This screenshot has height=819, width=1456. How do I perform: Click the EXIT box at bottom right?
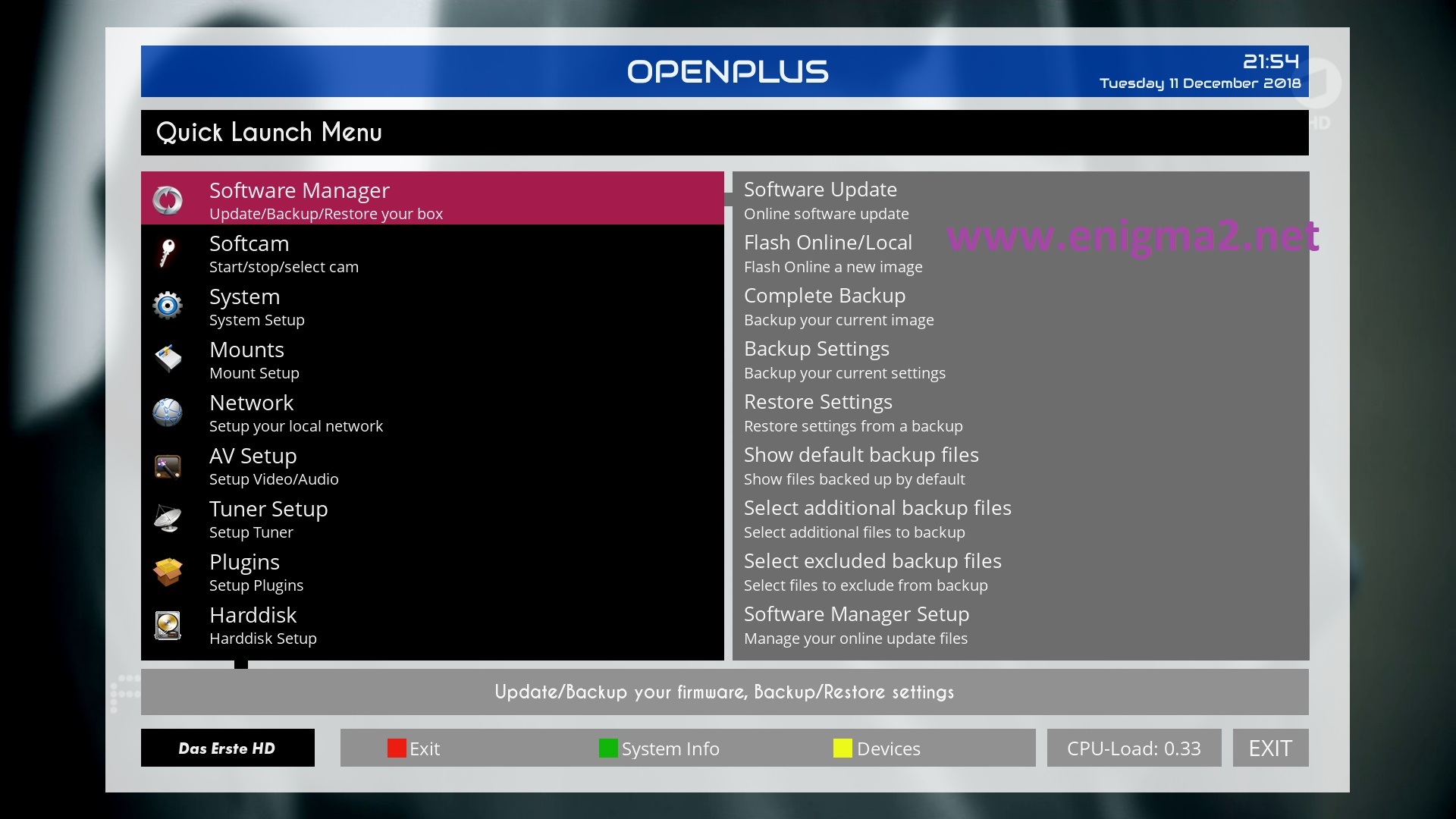pos(1270,748)
